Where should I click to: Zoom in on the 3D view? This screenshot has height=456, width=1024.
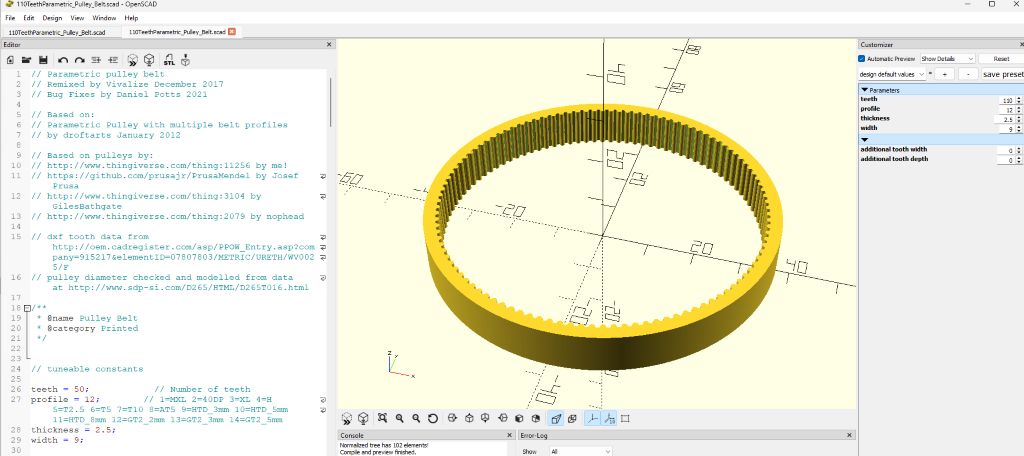(399, 418)
